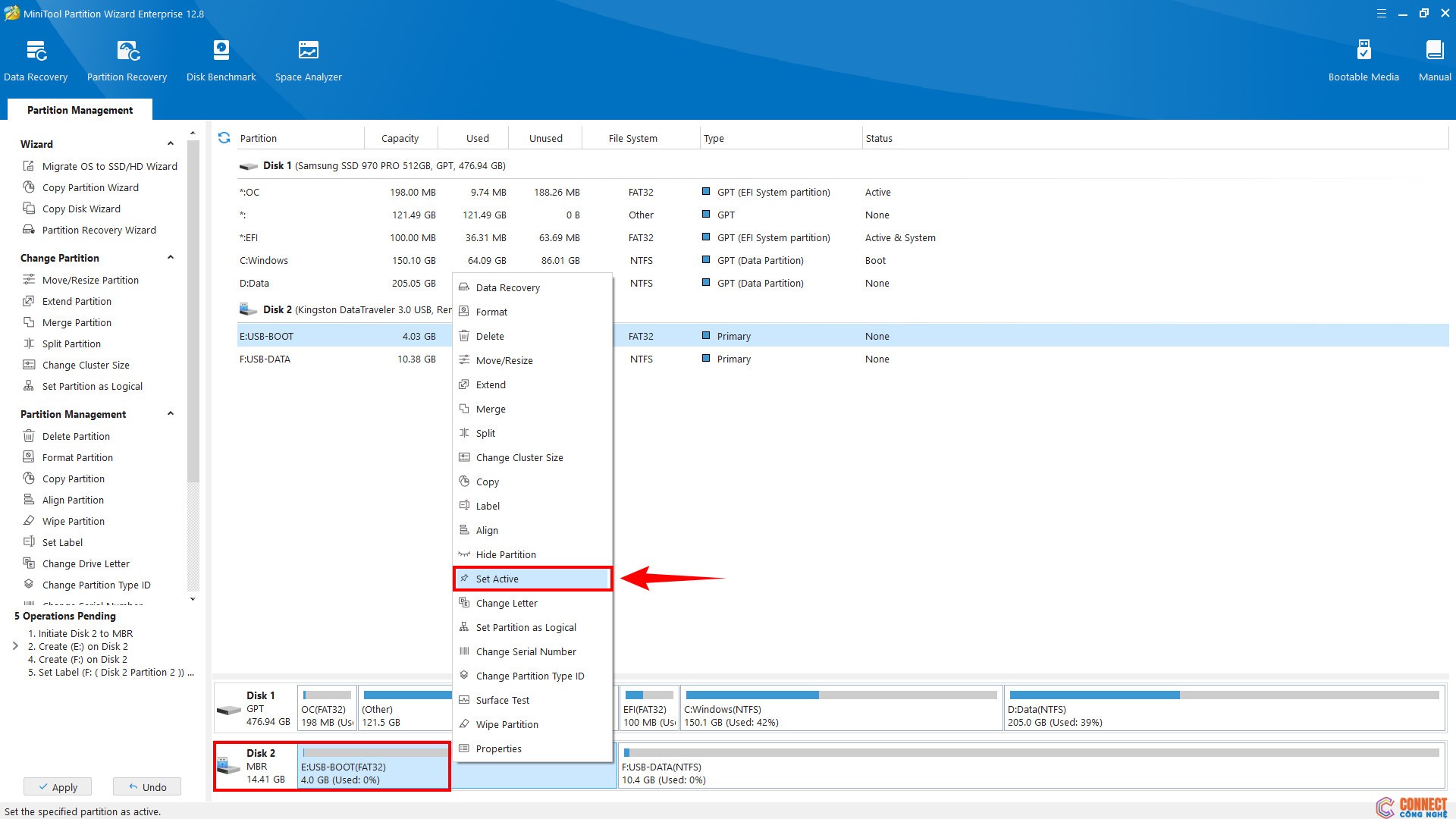Select the C:Windows partition row
Screen dimensions: 1456x819
pos(843,260)
